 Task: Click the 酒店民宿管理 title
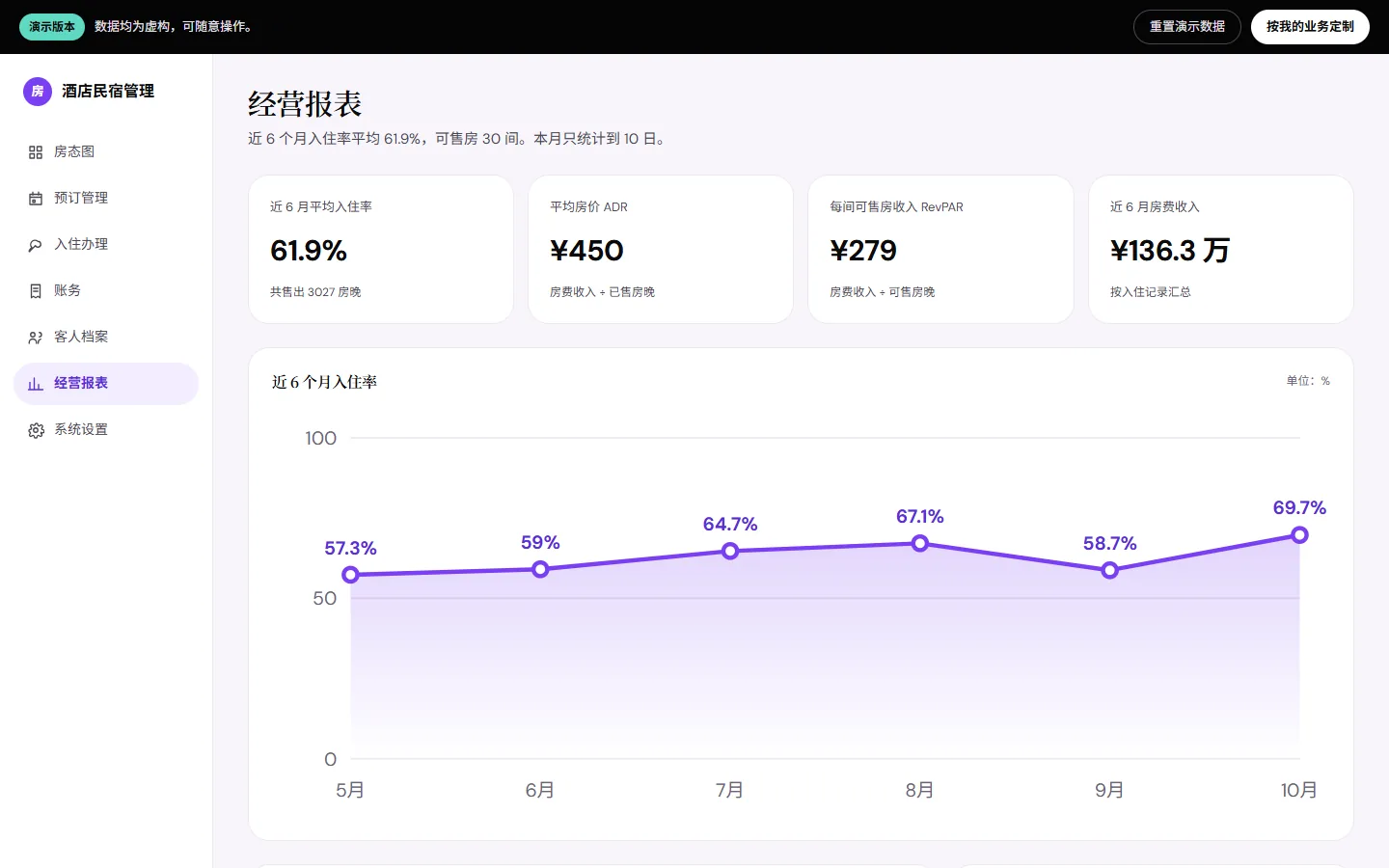(108, 92)
